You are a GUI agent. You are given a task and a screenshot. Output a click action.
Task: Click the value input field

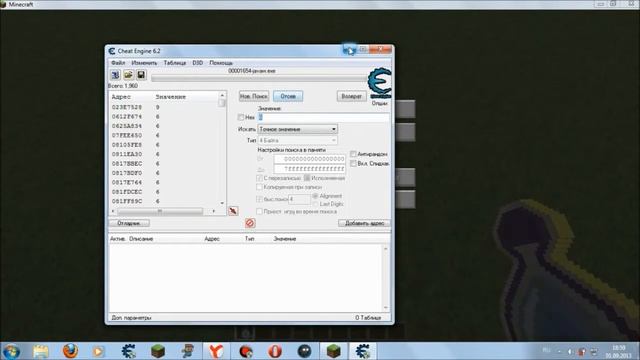pos(324,118)
